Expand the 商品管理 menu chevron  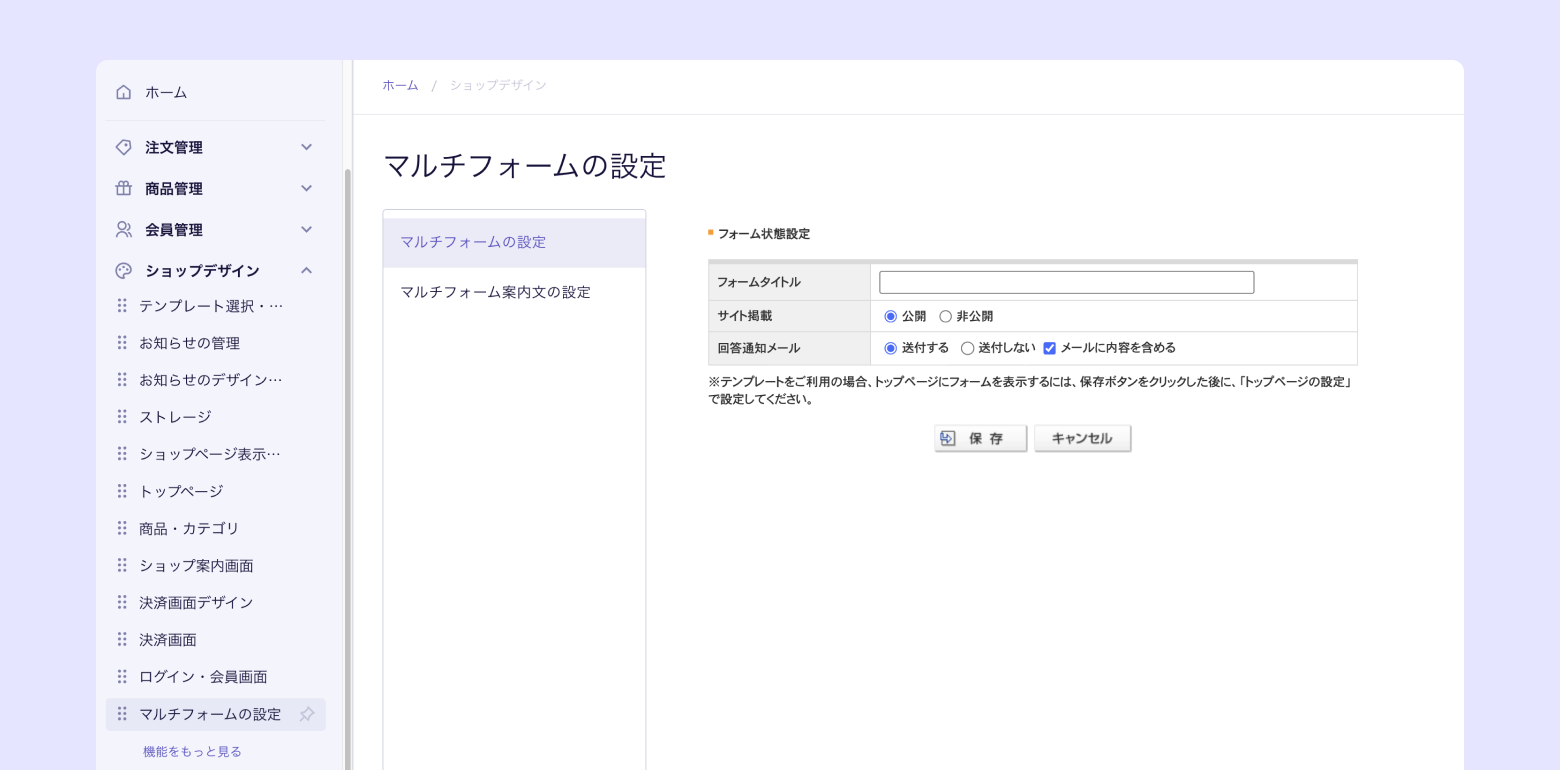click(x=307, y=188)
